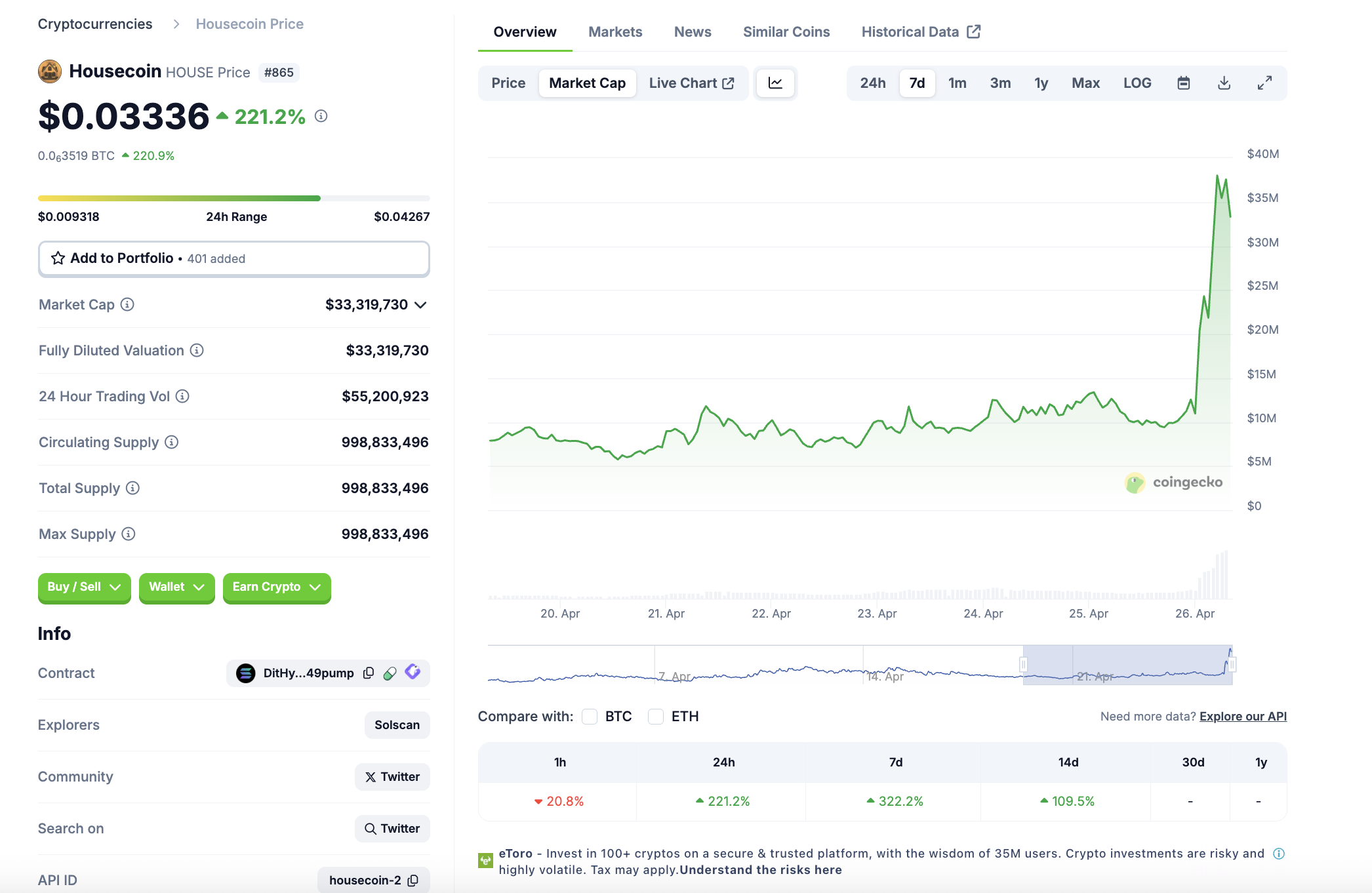Expand the chart to fullscreen
This screenshot has width=1372, height=893.
pyautogui.click(x=1264, y=83)
